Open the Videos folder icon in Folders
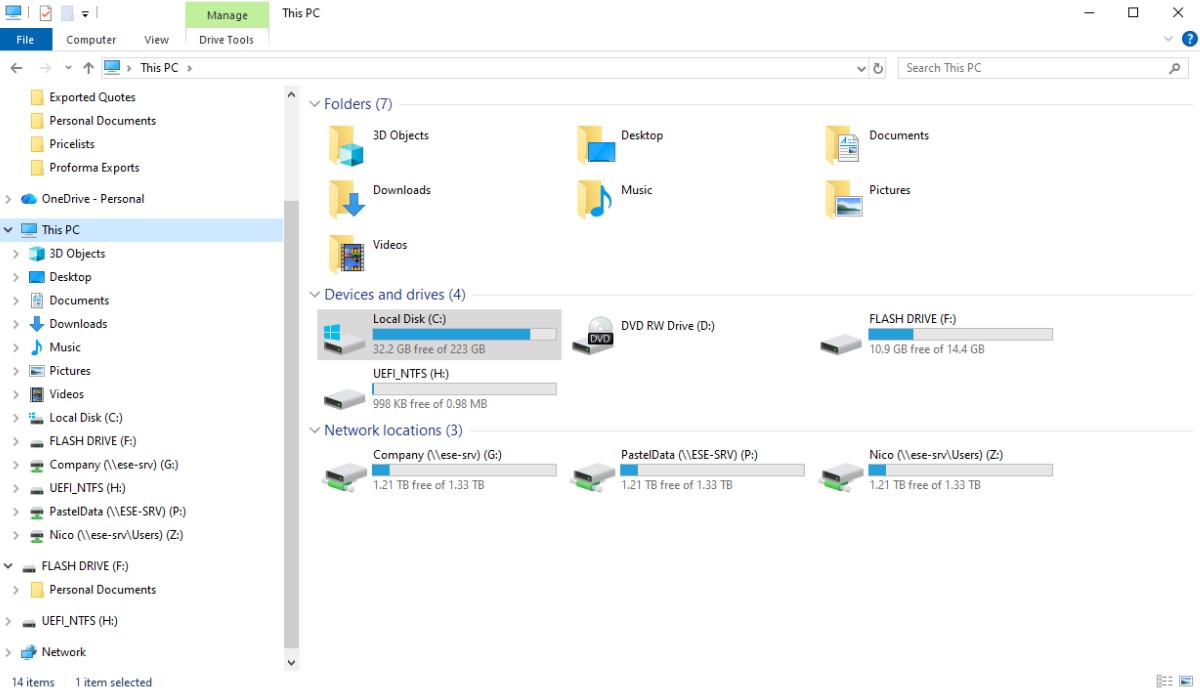 pos(347,254)
